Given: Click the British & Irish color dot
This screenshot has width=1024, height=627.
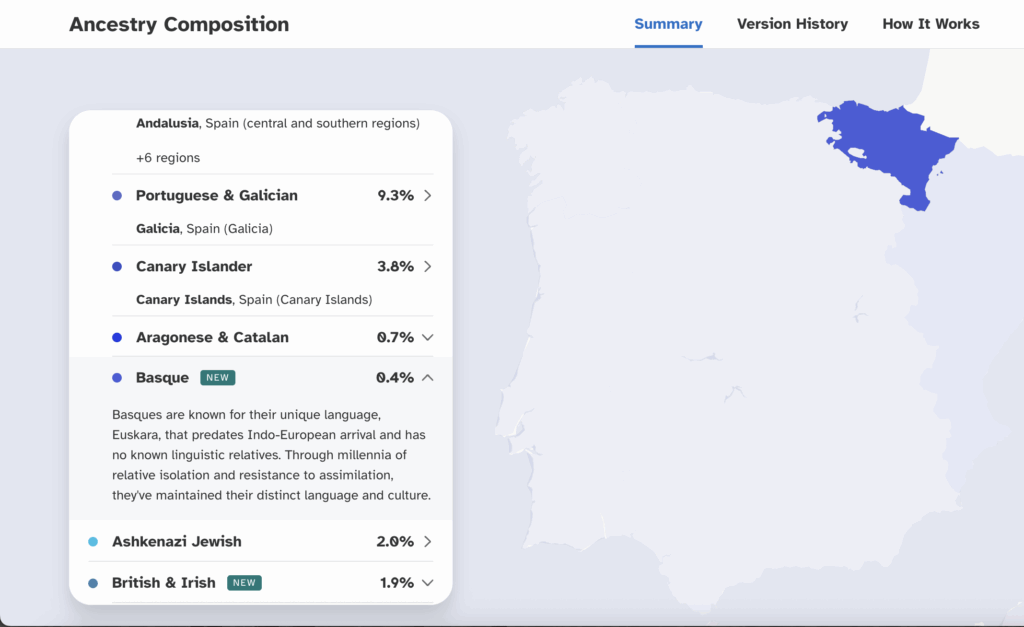Looking at the screenshot, I should click(93, 583).
